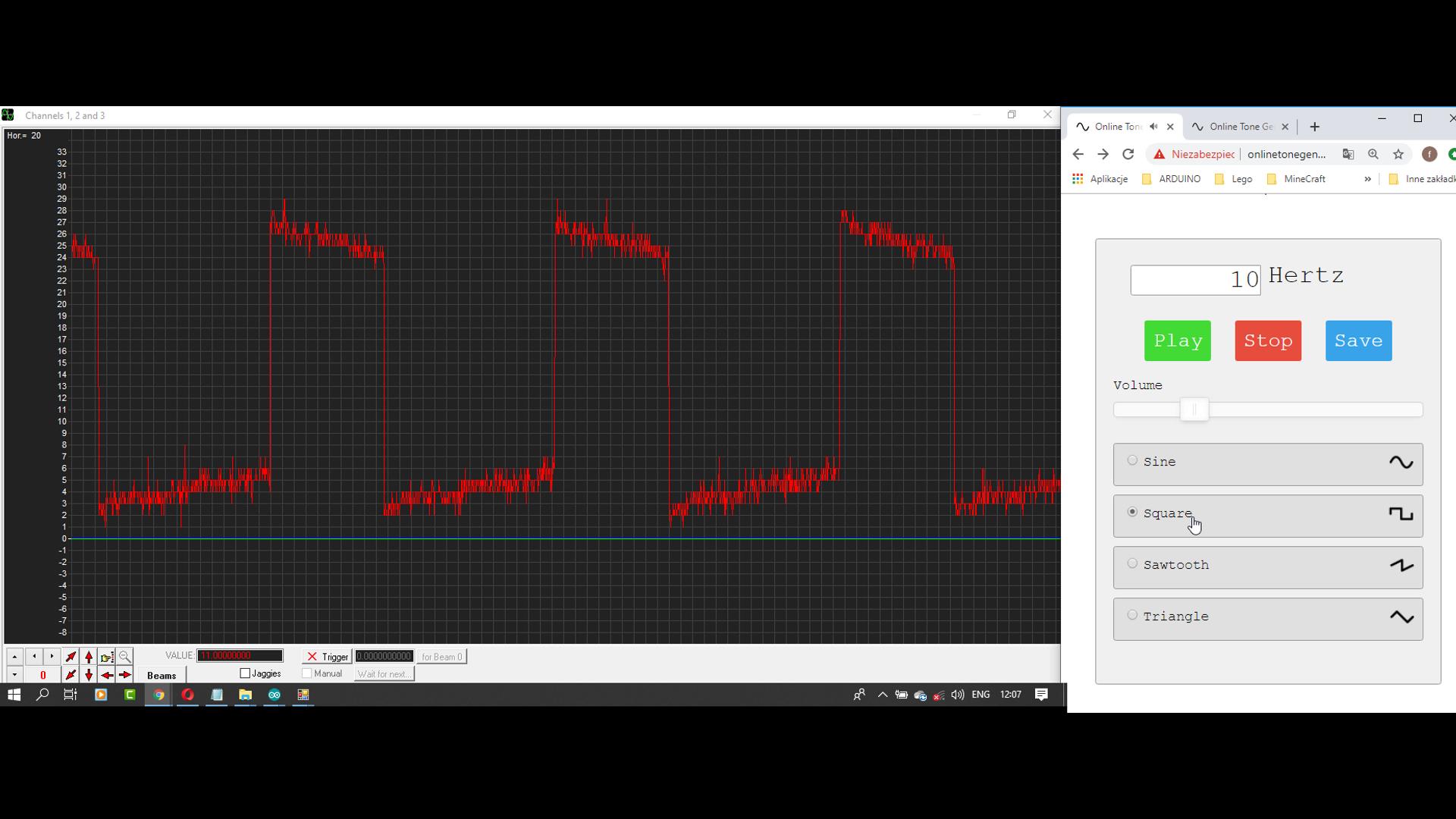Click the trigger mode icon
The image size is (1456, 819).
pyautogui.click(x=312, y=656)
